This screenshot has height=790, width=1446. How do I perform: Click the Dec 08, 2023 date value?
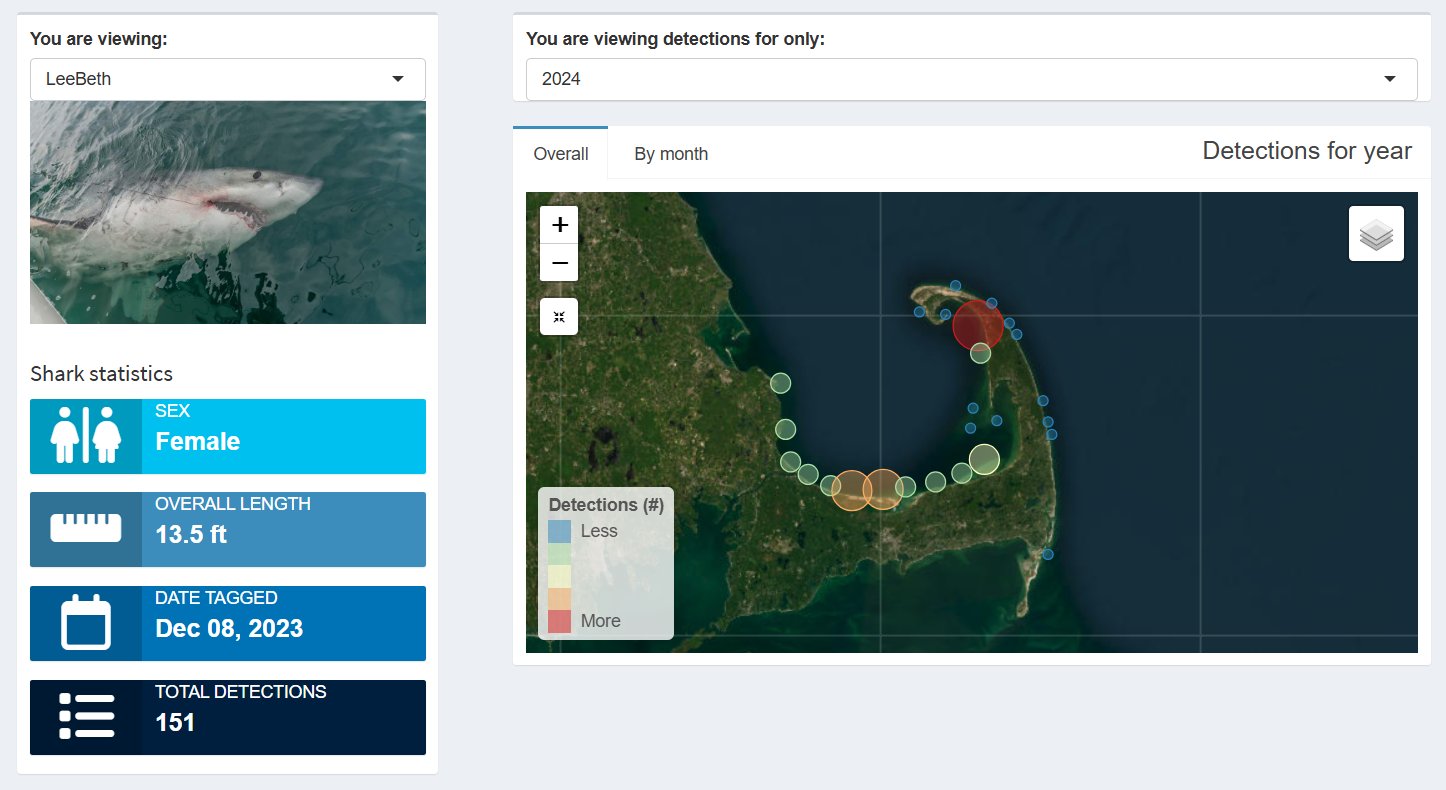click(x=229, y=628)
